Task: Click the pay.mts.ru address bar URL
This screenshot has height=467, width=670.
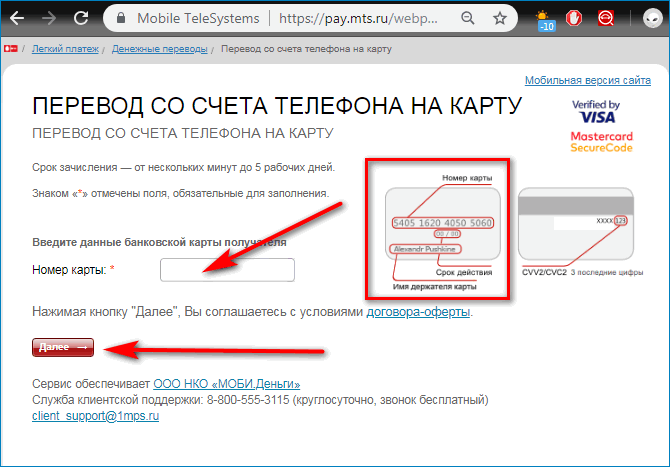Action: click(x=358, y=18)
